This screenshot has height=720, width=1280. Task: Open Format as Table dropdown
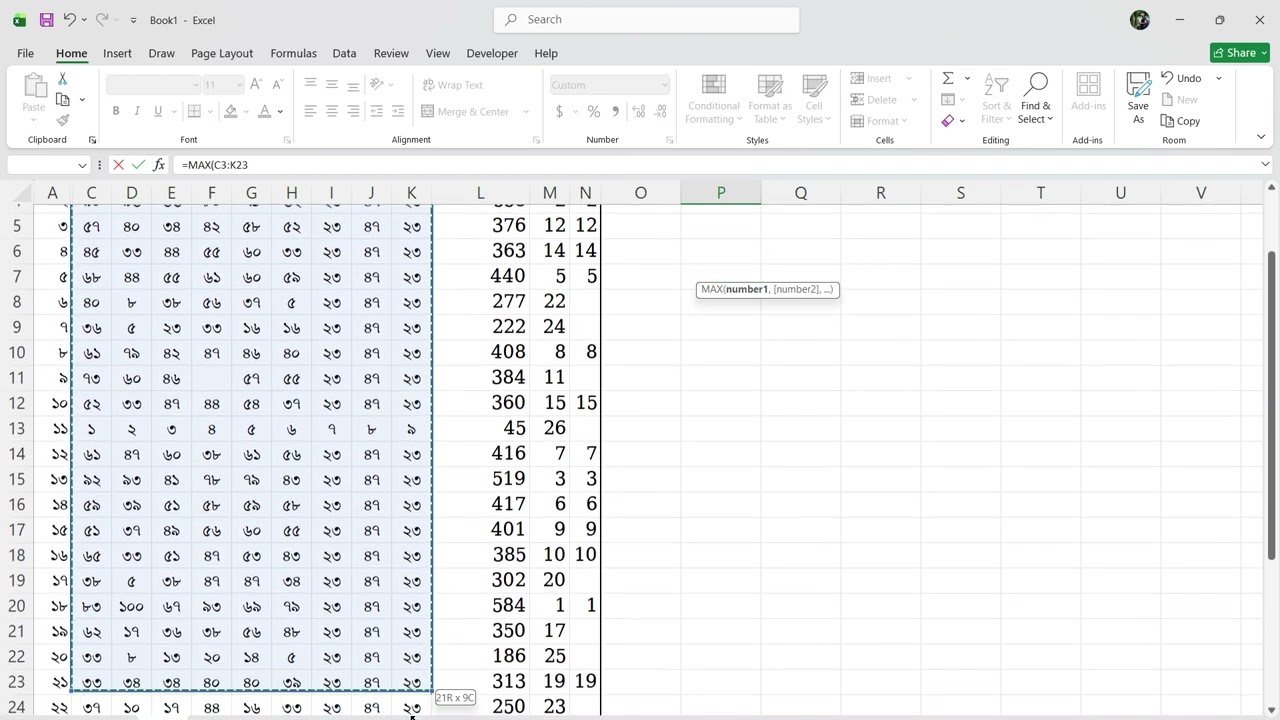770,98
